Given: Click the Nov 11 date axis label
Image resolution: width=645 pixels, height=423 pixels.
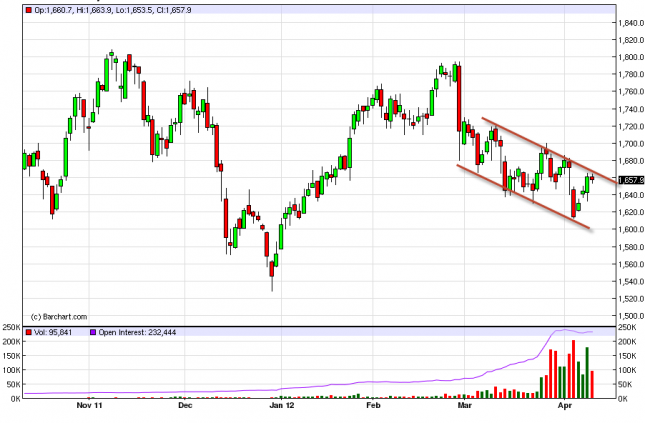Looking at the screenshot, I should [89, 405].
